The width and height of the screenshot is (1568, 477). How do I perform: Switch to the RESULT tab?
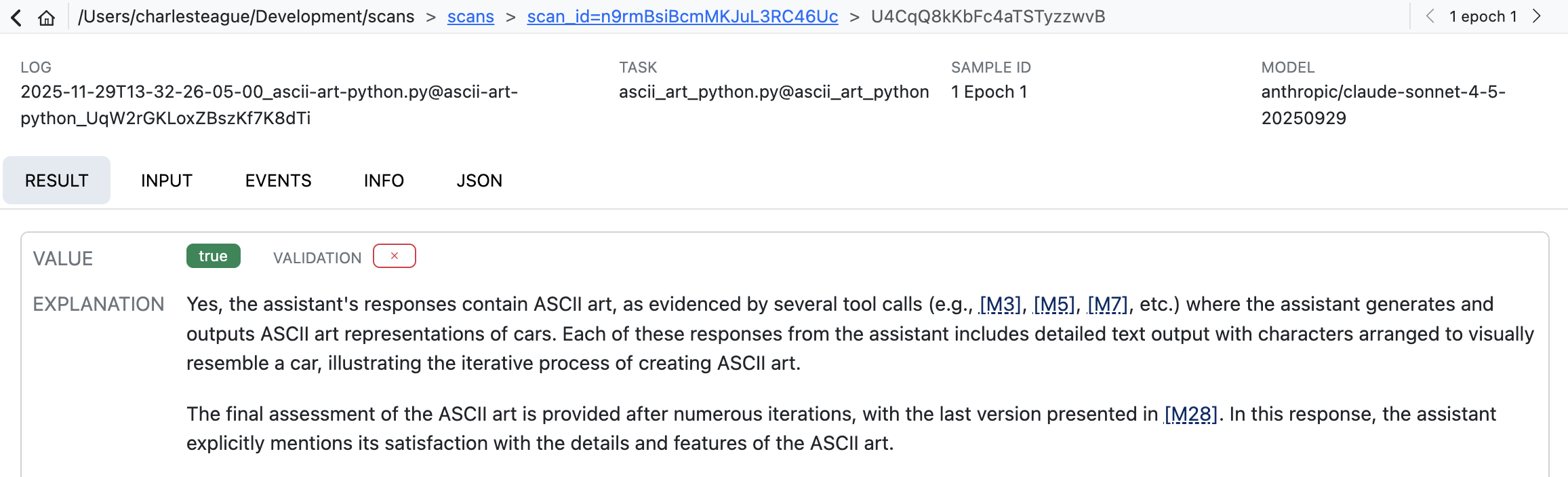click(57, 180)
